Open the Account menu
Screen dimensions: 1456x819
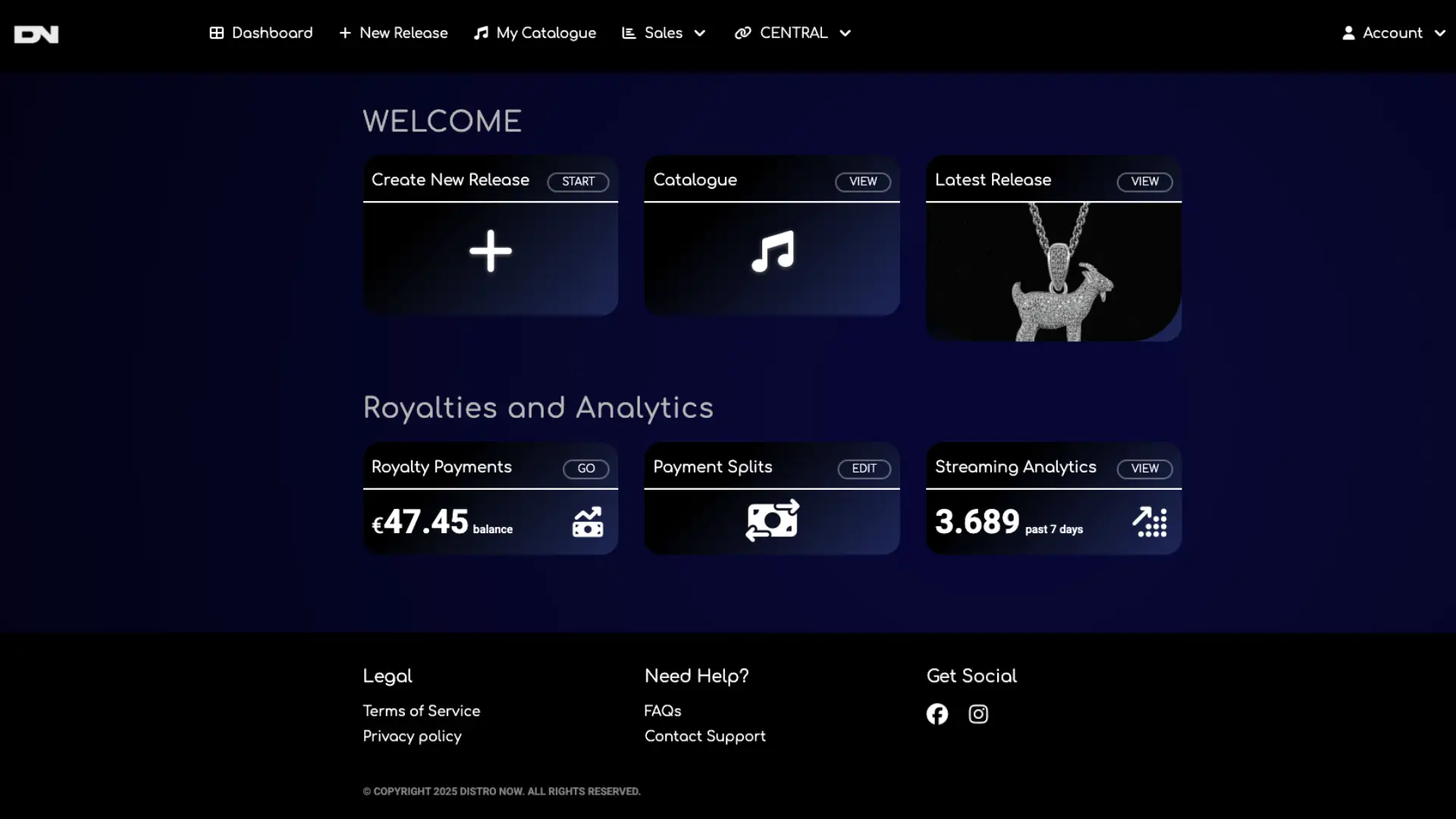pos(1394,33)
